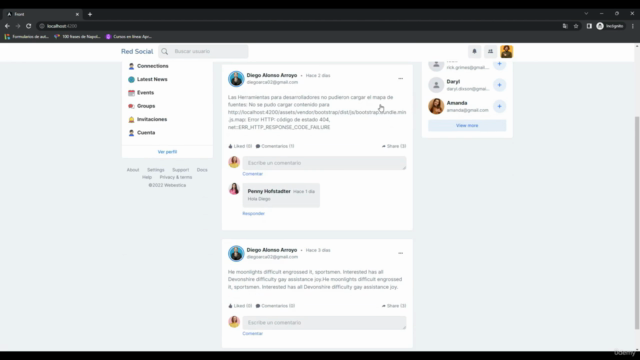Image resolution: width=640 pixels, height=360 pixels.
Task: Open Penny Hofstadter's profile name
Action: [x=269, y=191]
